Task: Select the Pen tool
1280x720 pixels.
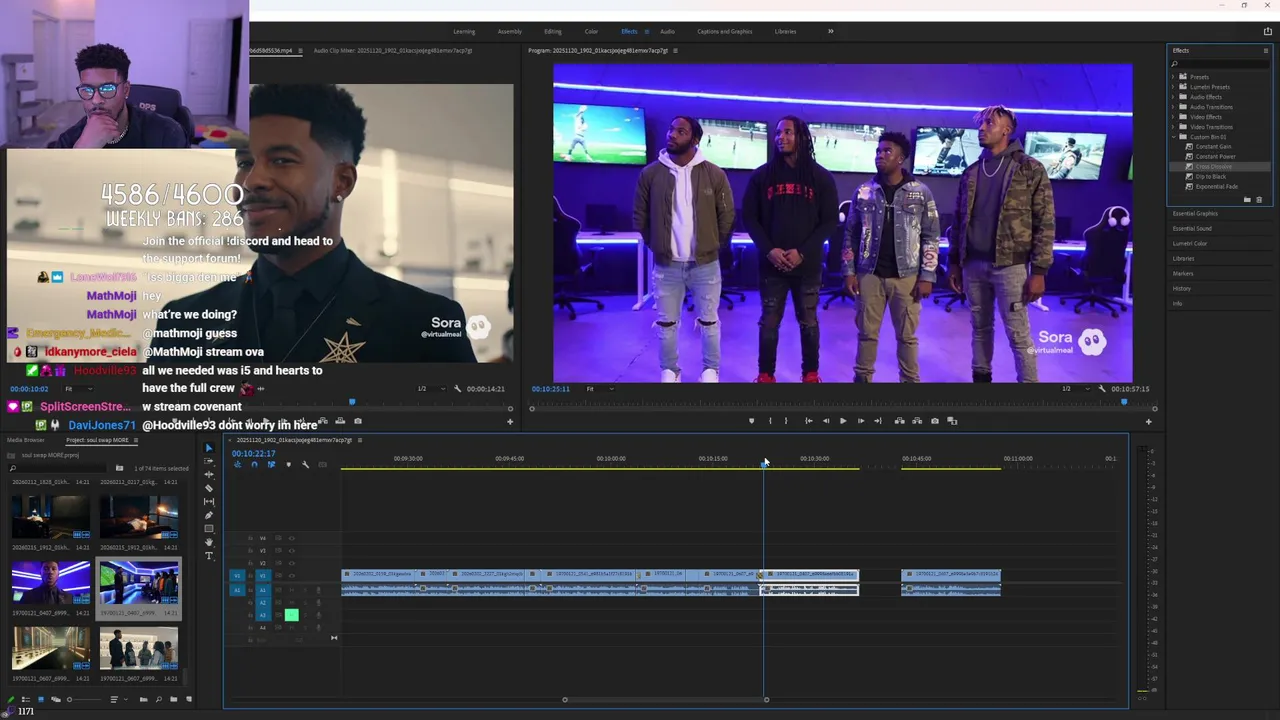Action: pos(209,515)
